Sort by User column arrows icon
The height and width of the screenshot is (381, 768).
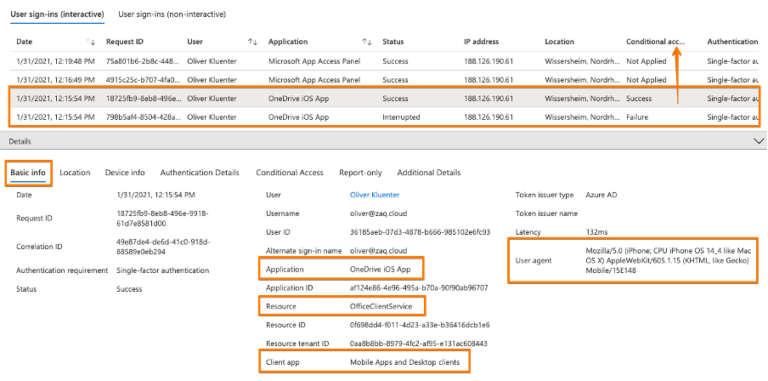pyautogui.click(x=252, y=42)
